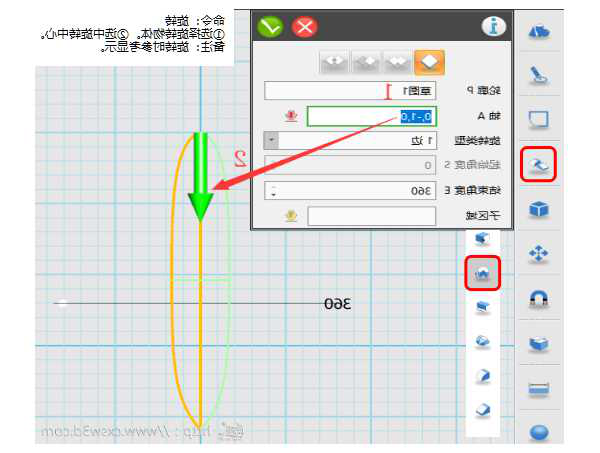600x453 pixels.
Task: Open the info help icon in dialog header
Action: (494, 26)
